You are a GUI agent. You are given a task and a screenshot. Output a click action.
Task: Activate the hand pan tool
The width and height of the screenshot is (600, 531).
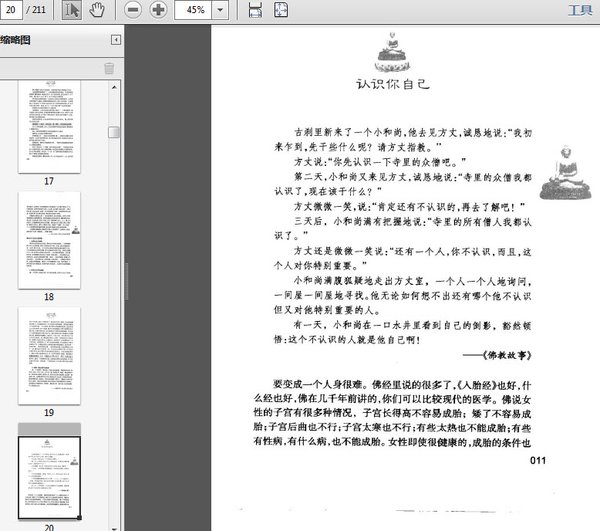coord(97,10)
